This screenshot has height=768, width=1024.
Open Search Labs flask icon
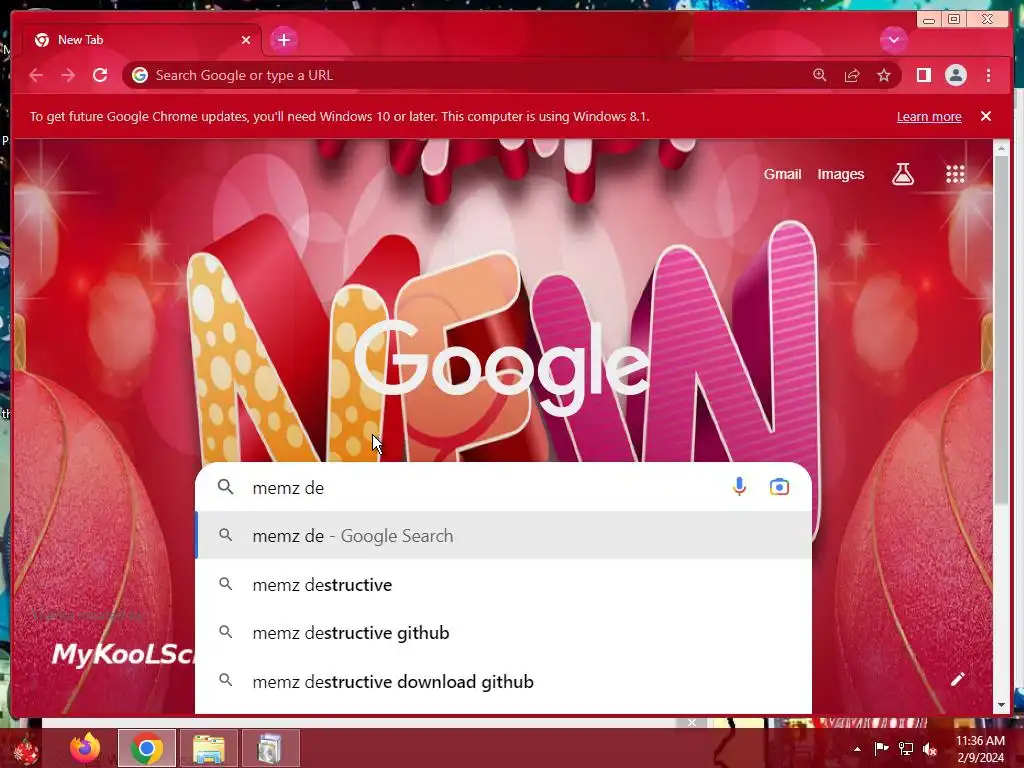[903, 174]
